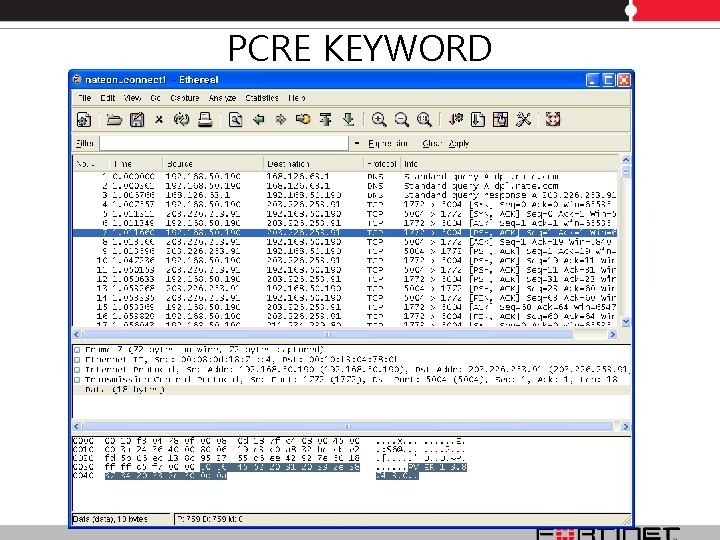Sort by the Destination column header

[313, 163]
